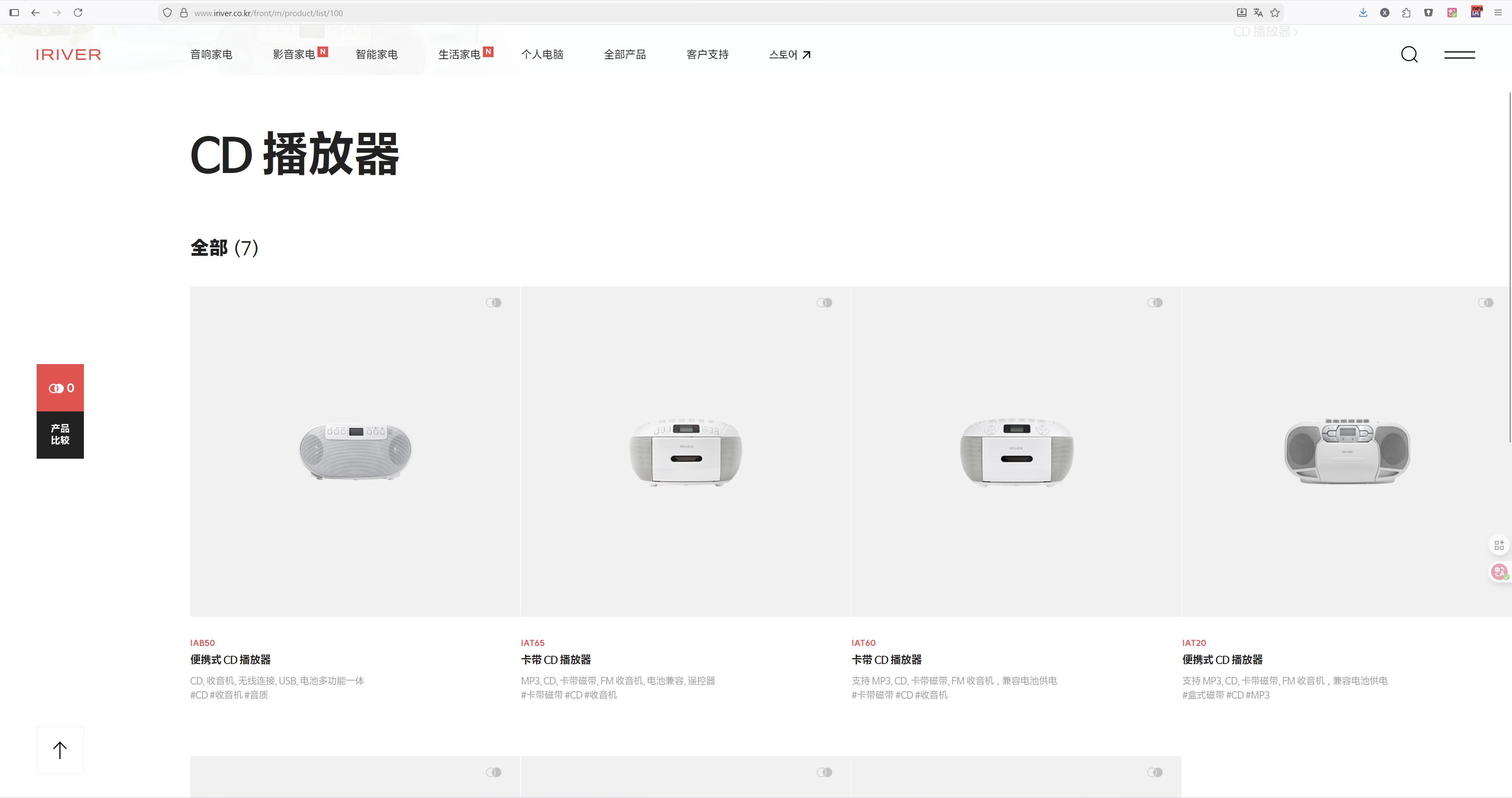Expand the 影音家电 navigation menu
This screenshot has width=1512, height=798.
(294, 55)
